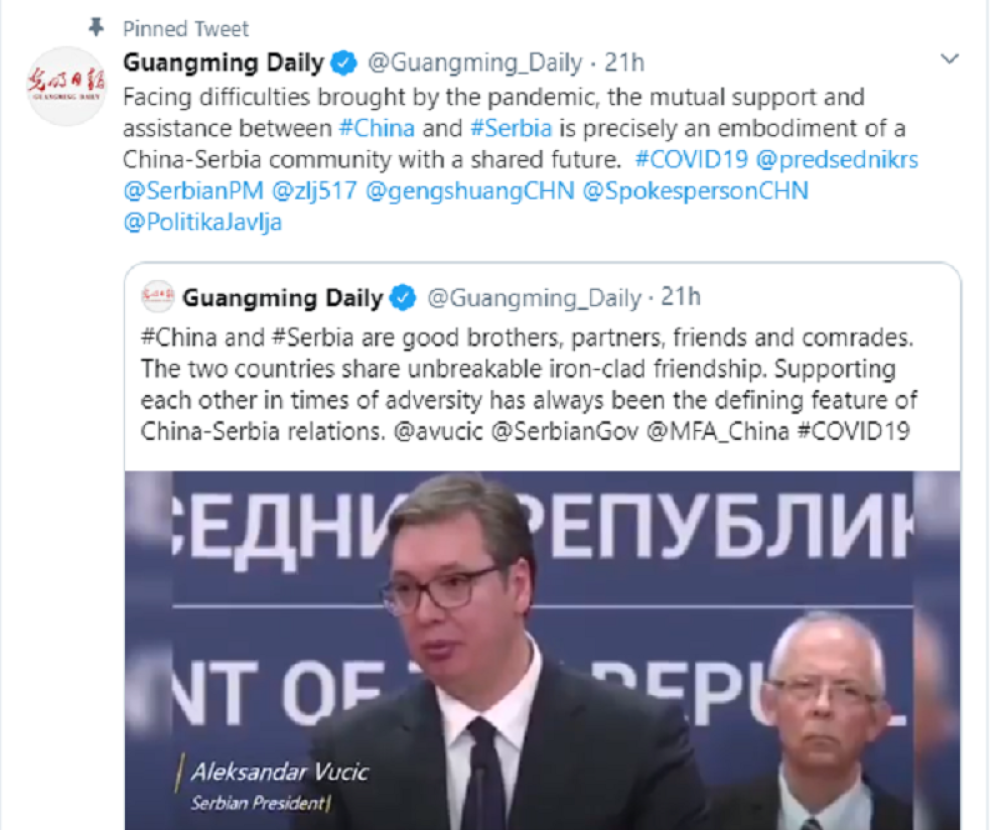The image size is (1000, 830).
Task: Click the pinned tweet pushpin icon
Action: (x=96, y=27)
